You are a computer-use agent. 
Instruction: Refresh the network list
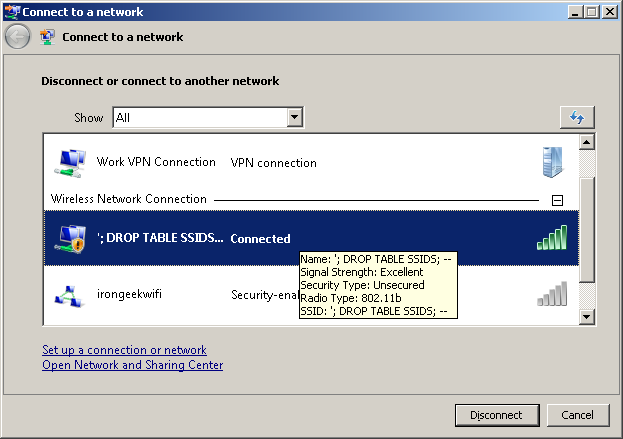pyautogui.click(x=577, y=117)
